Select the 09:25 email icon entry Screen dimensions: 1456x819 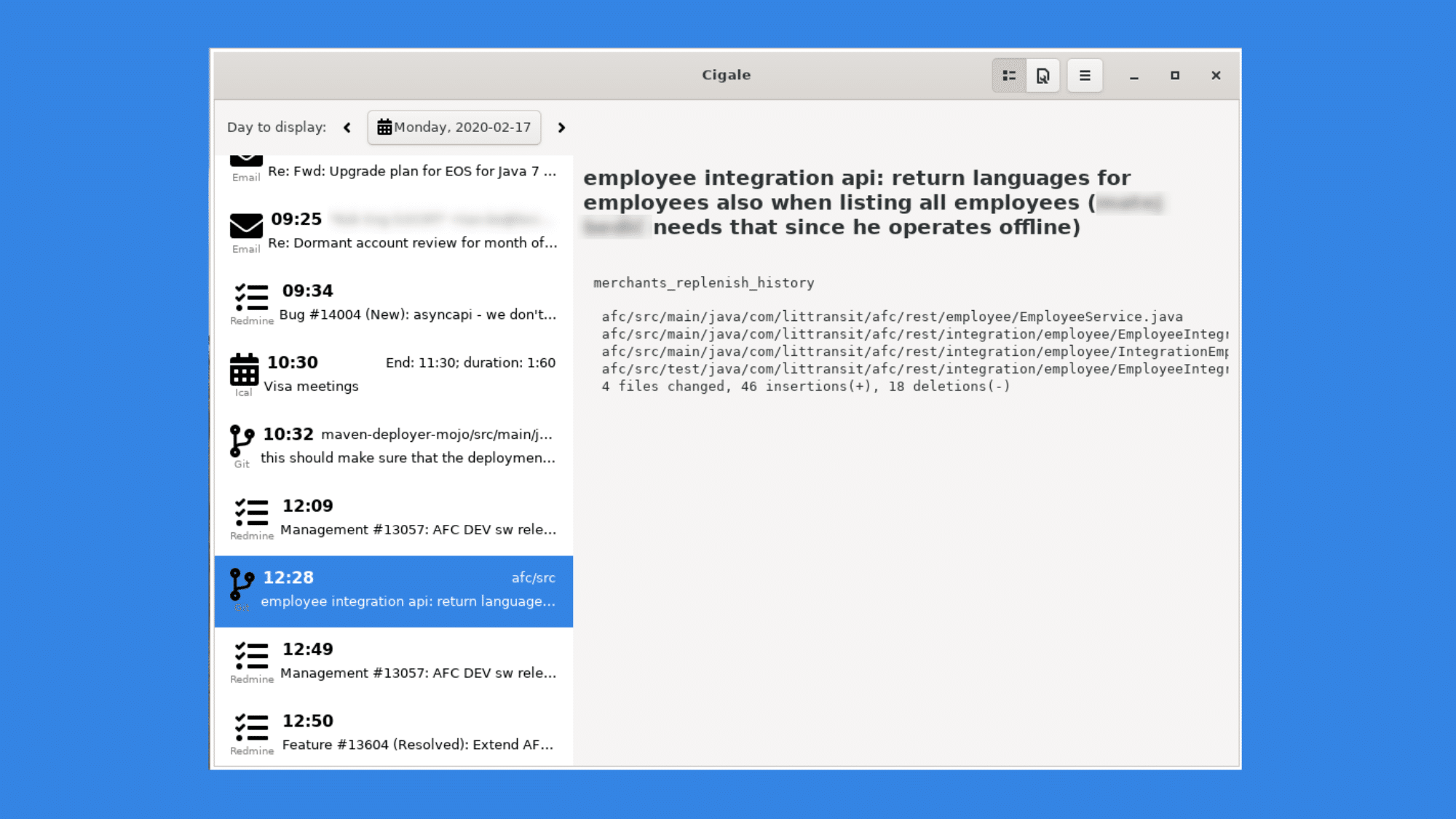tap(246, 226)
